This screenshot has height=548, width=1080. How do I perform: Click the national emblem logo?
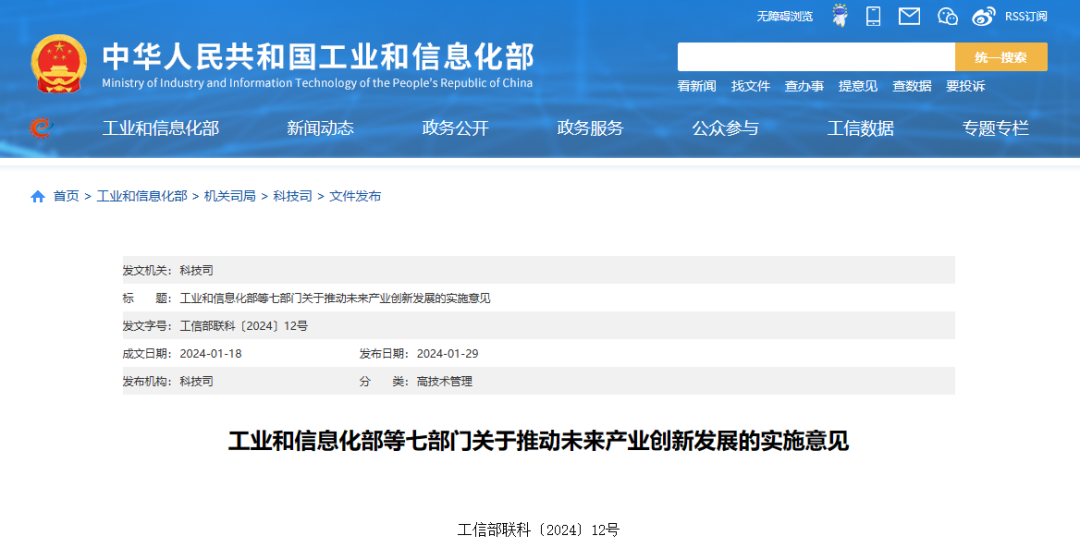(59, 64)
